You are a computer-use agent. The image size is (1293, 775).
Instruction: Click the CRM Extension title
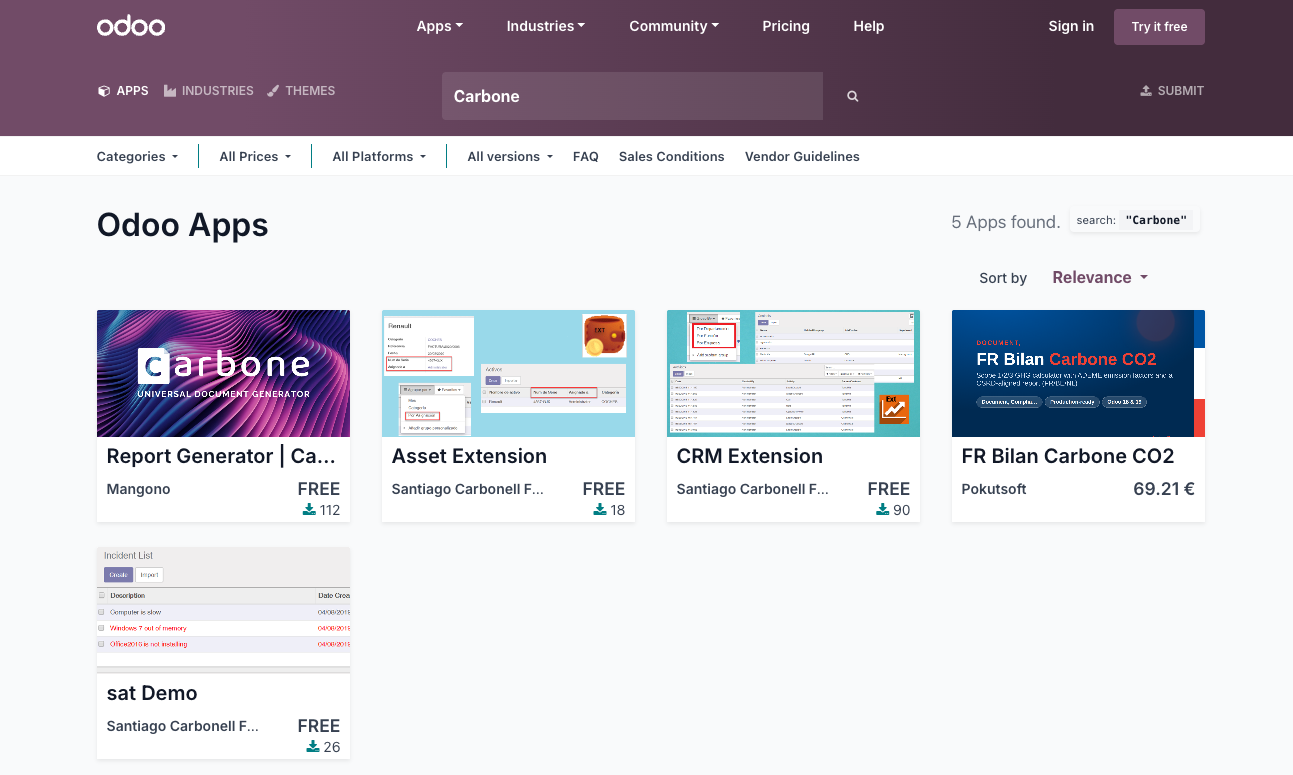750,456
